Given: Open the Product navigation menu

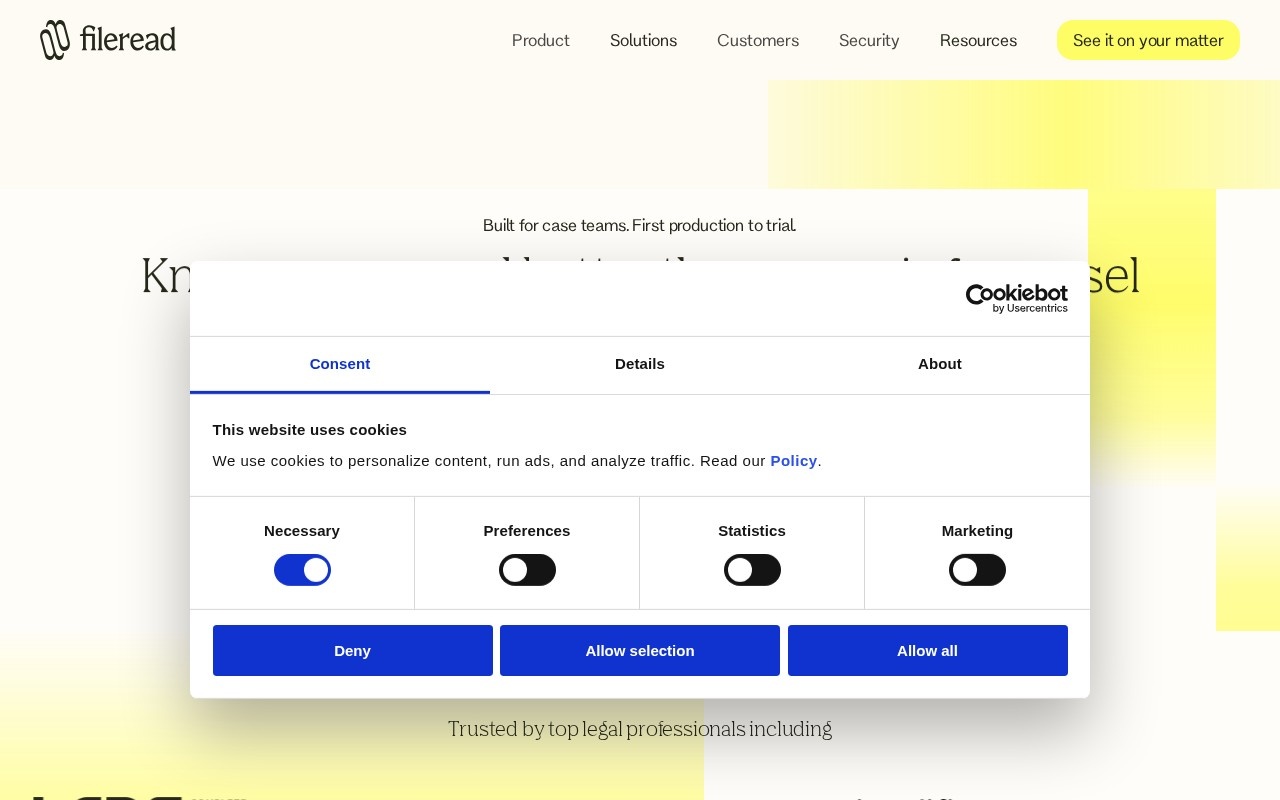Looking at the screenshot, I should [541, 40].
